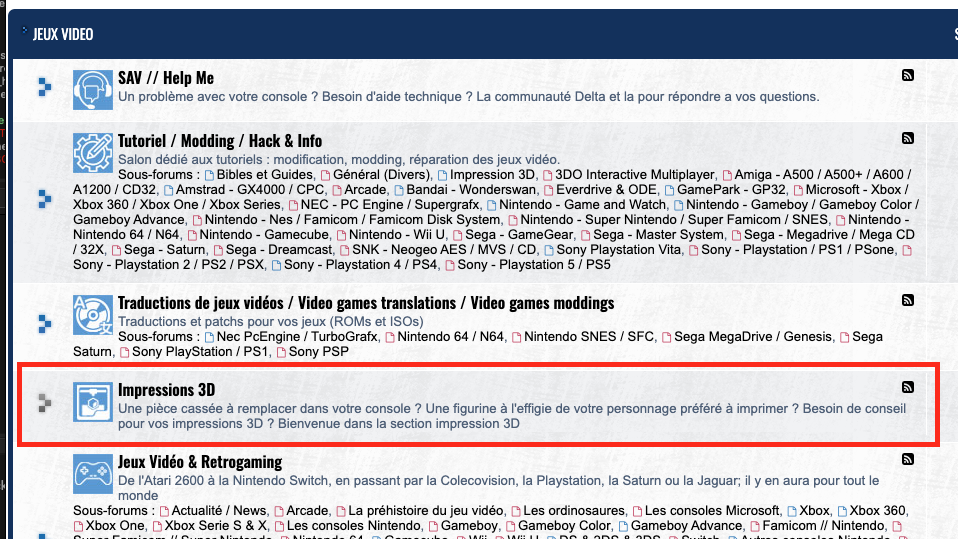Screen dimensions: 958x539
Task: Click the Impressions 3D printer icon
Action: pyautogui.click(x=93, y=402)
